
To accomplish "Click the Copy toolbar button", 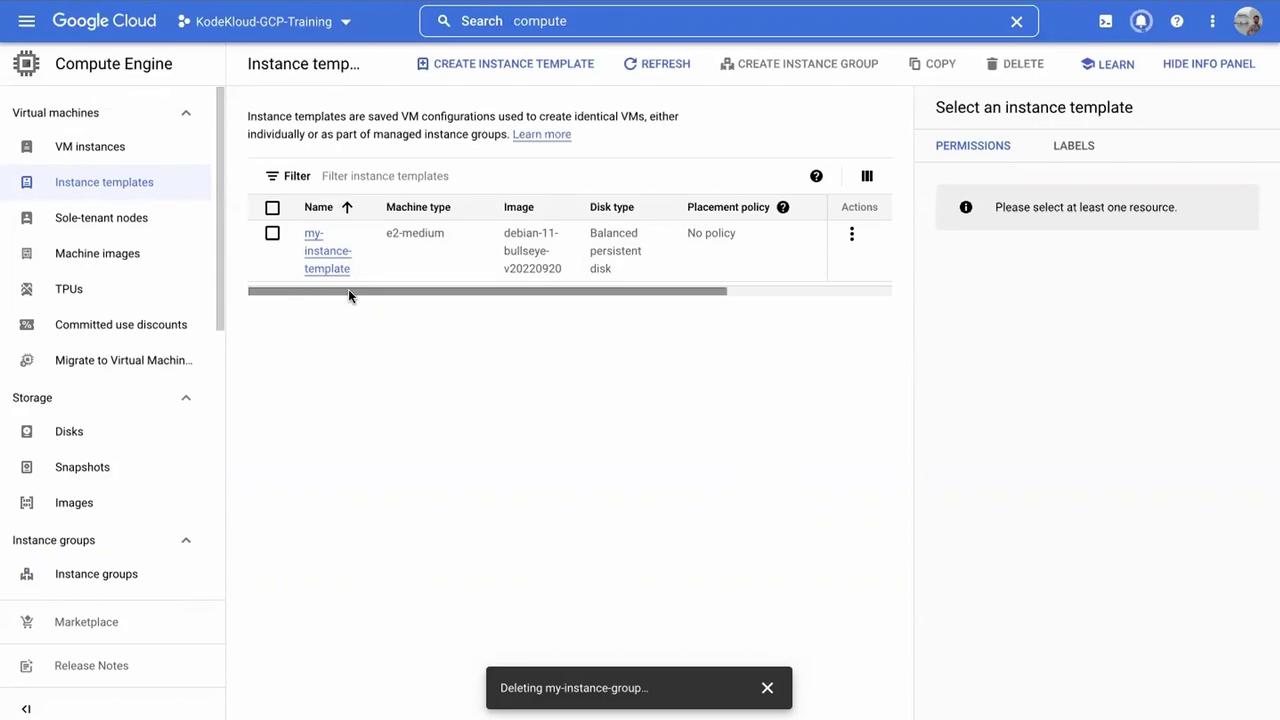I will pos(932,64).
